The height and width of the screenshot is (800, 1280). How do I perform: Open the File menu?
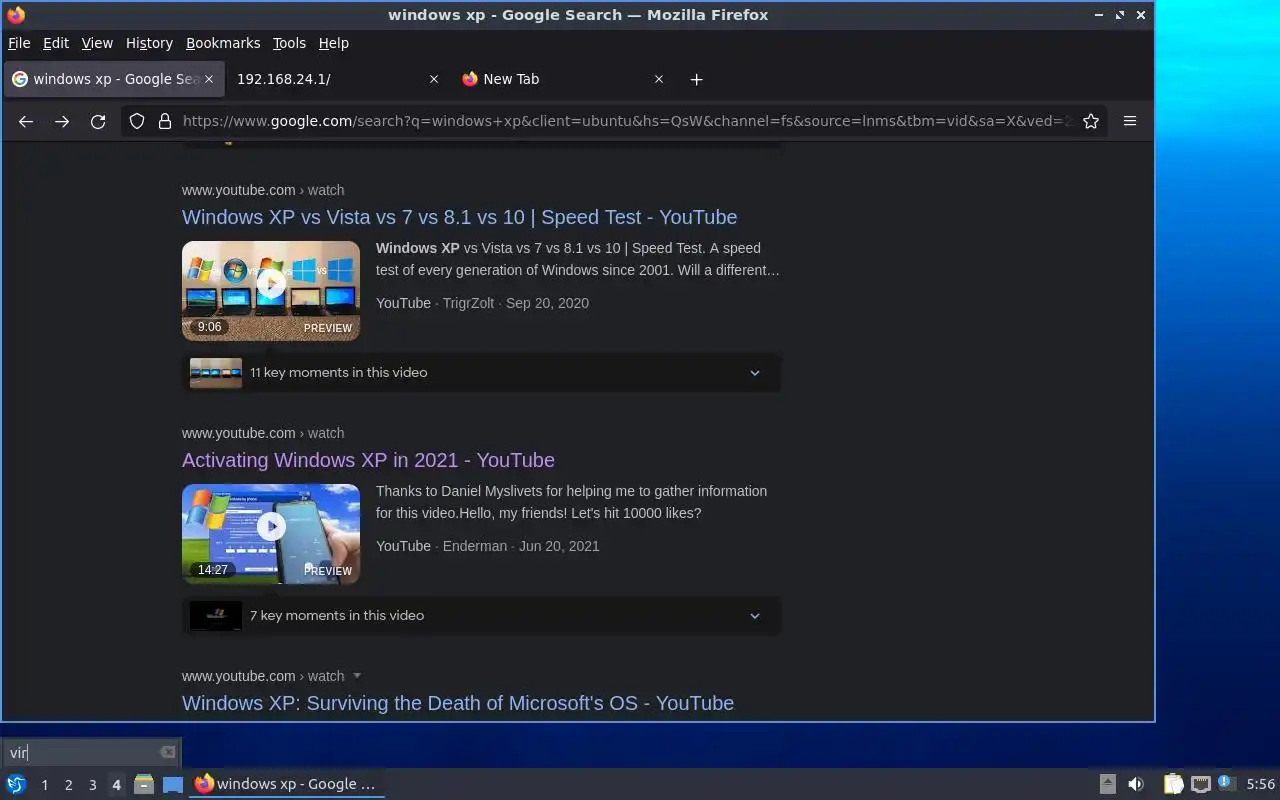click(x=19, y=43)
